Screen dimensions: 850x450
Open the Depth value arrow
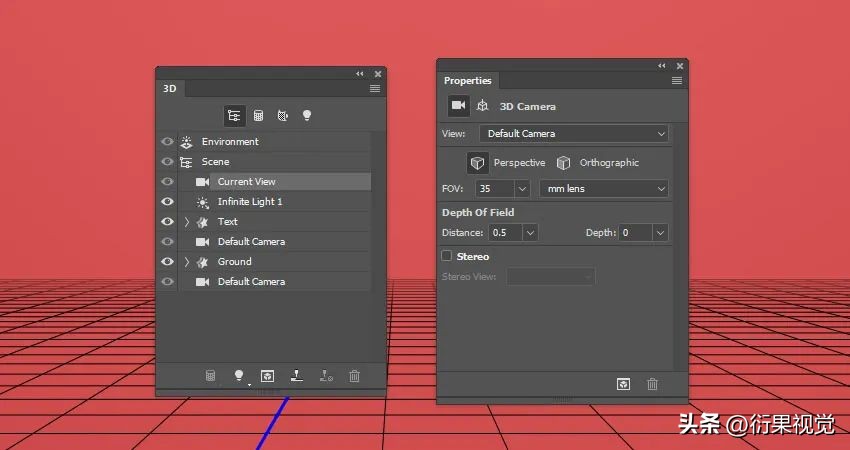coord(660,233)
